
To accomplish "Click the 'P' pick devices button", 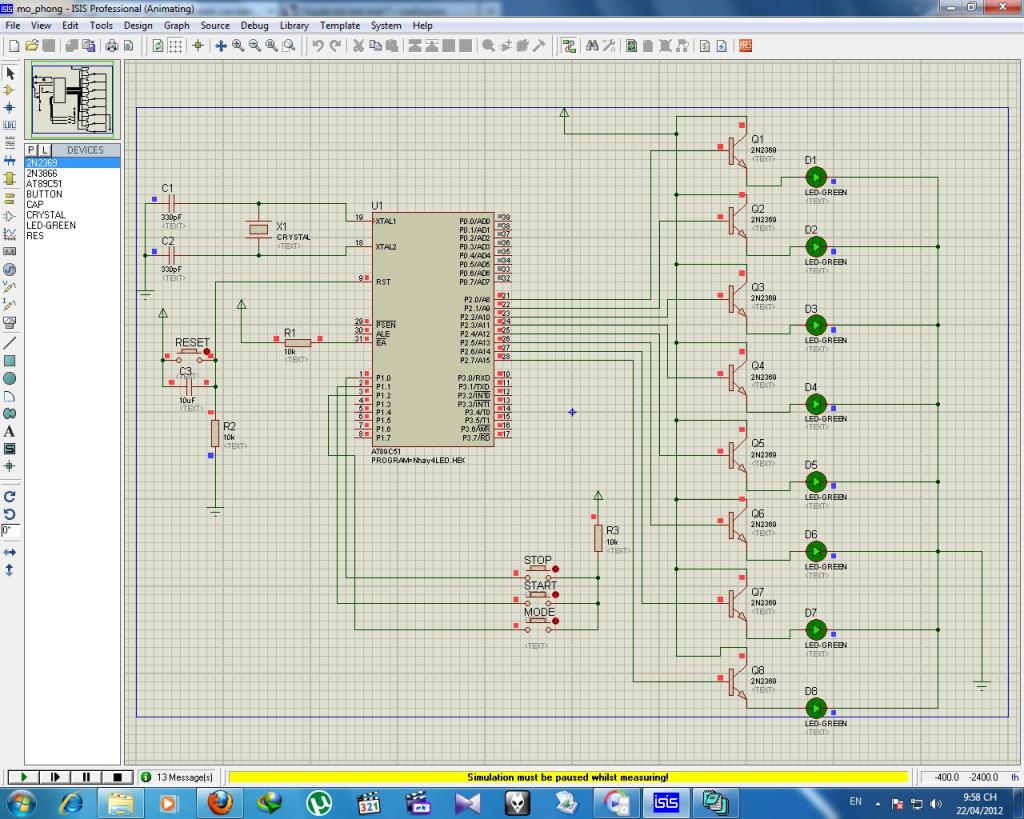I will [x=32, y=150].
